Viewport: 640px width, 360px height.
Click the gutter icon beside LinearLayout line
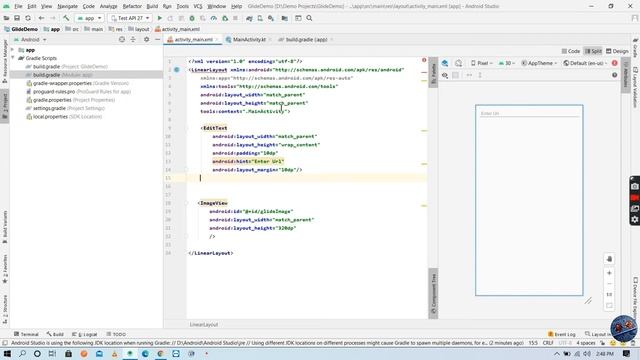177,70
